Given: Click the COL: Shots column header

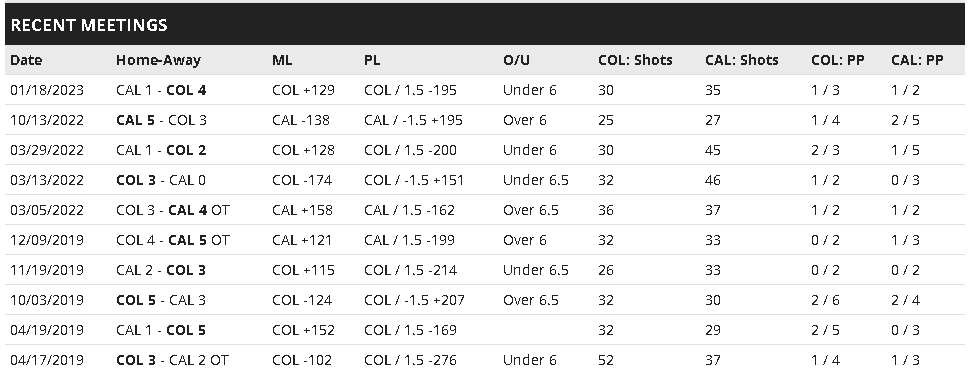Looking at the screenshot, I should click(635, 60).
